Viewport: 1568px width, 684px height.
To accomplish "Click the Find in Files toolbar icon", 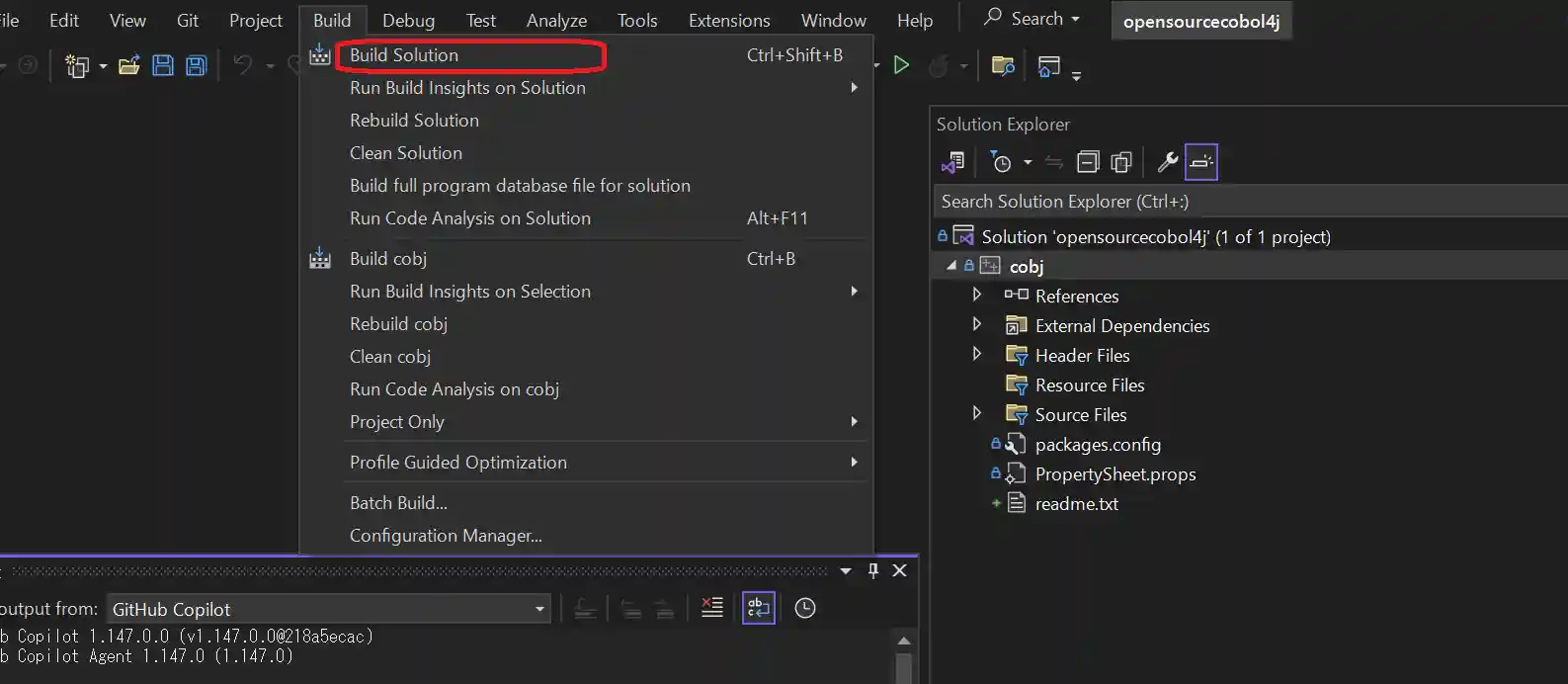I will (x=1003, y=66).
